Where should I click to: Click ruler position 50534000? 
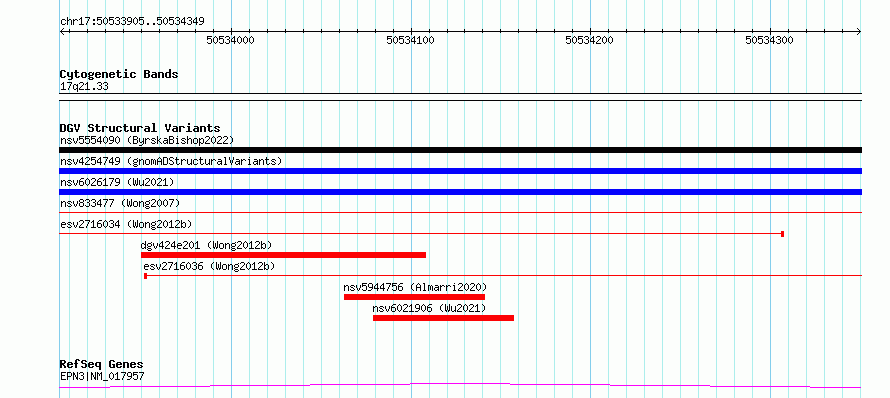pos(230,40)
